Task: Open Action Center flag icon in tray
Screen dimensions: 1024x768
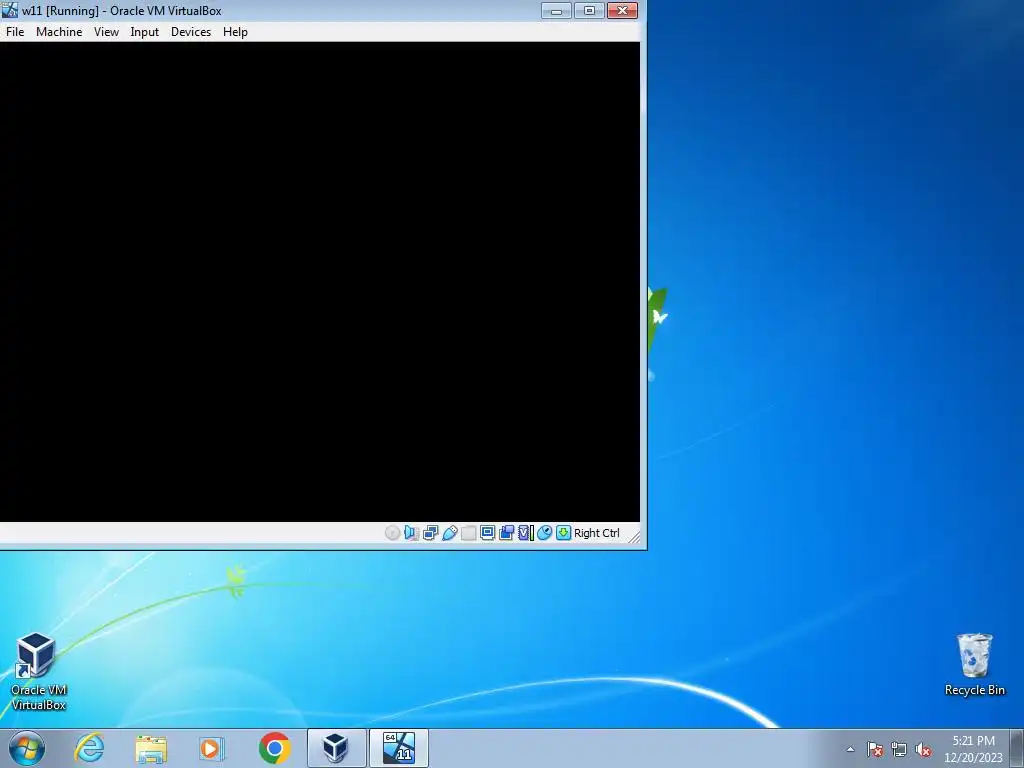Action: point(875,749)
